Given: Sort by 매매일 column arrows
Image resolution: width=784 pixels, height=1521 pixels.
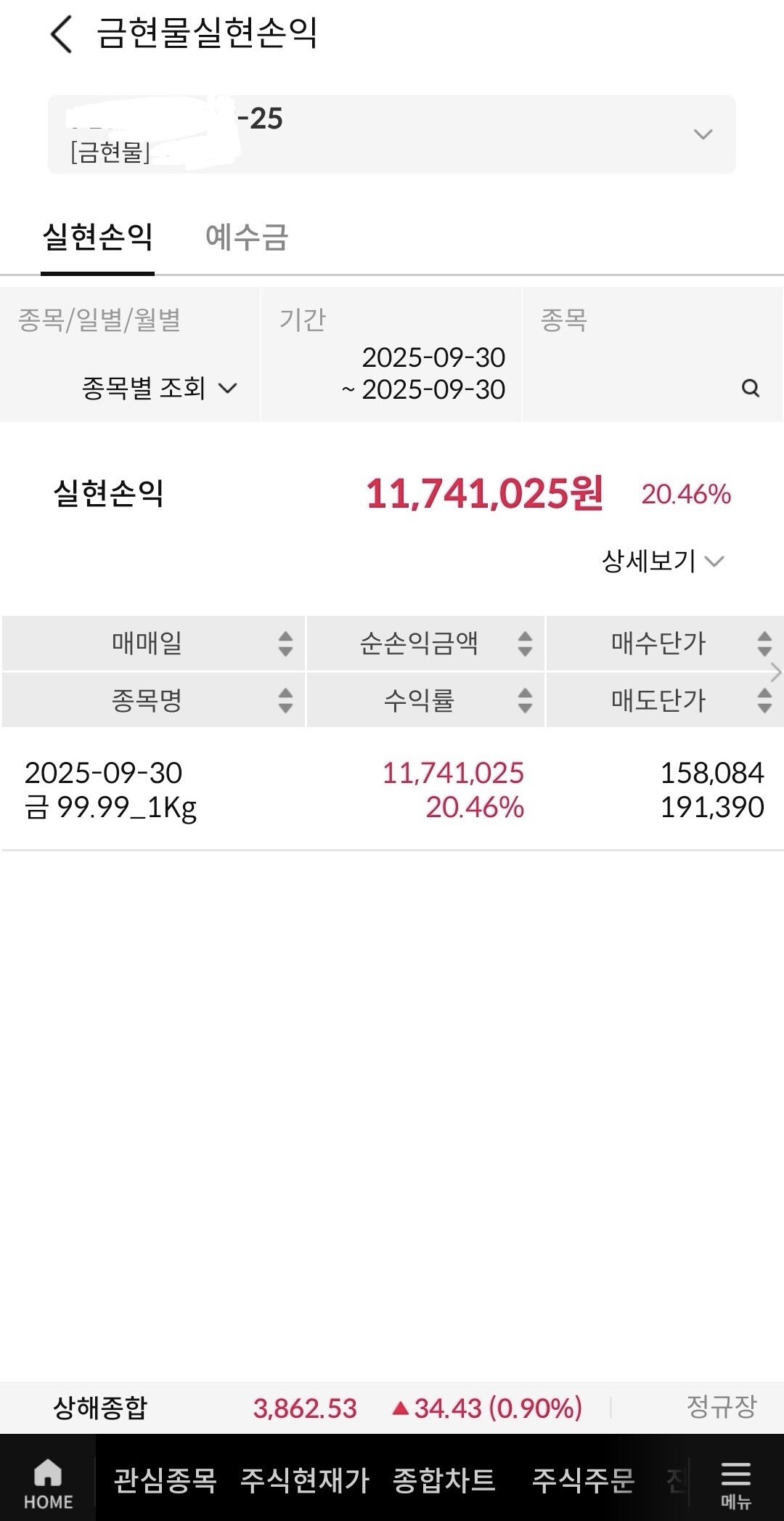Looking at the screenshot, I should click(x=285, y=644).
